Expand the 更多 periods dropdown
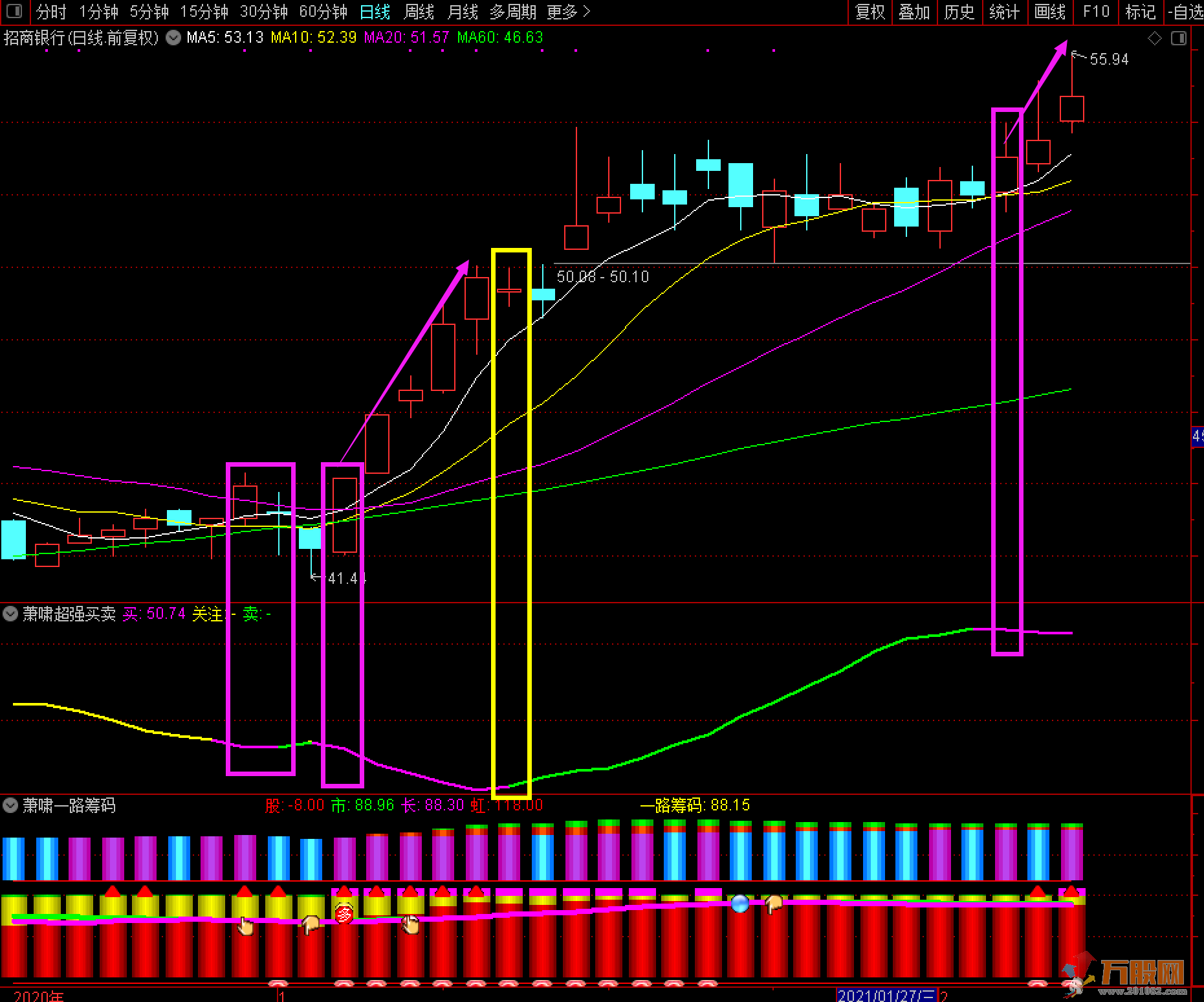Screen dimensions: 1204x1002 [x=568, y=12]
